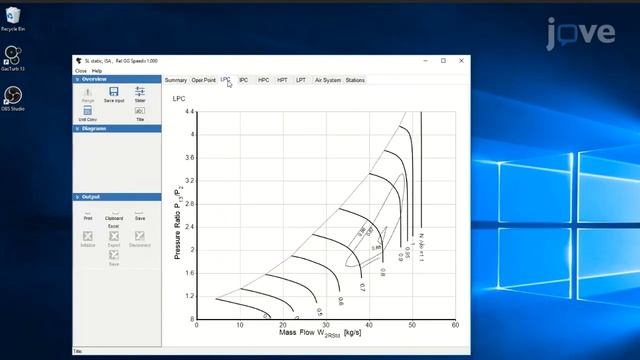Click the window title bar text
The width and height of the screenshot is (640, 360).
(121, 61)
